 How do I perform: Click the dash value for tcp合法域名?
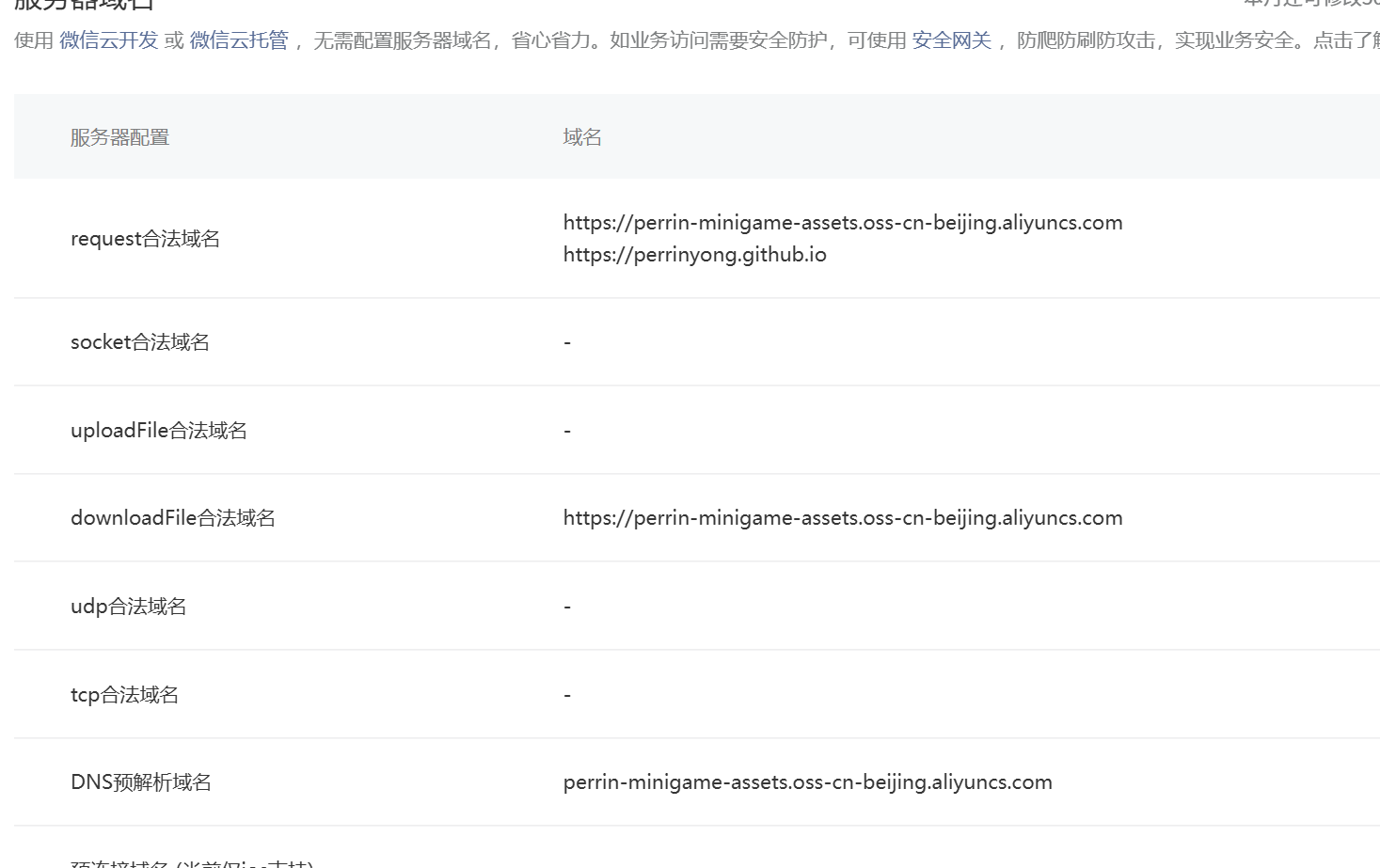click(x=567, y=695)
